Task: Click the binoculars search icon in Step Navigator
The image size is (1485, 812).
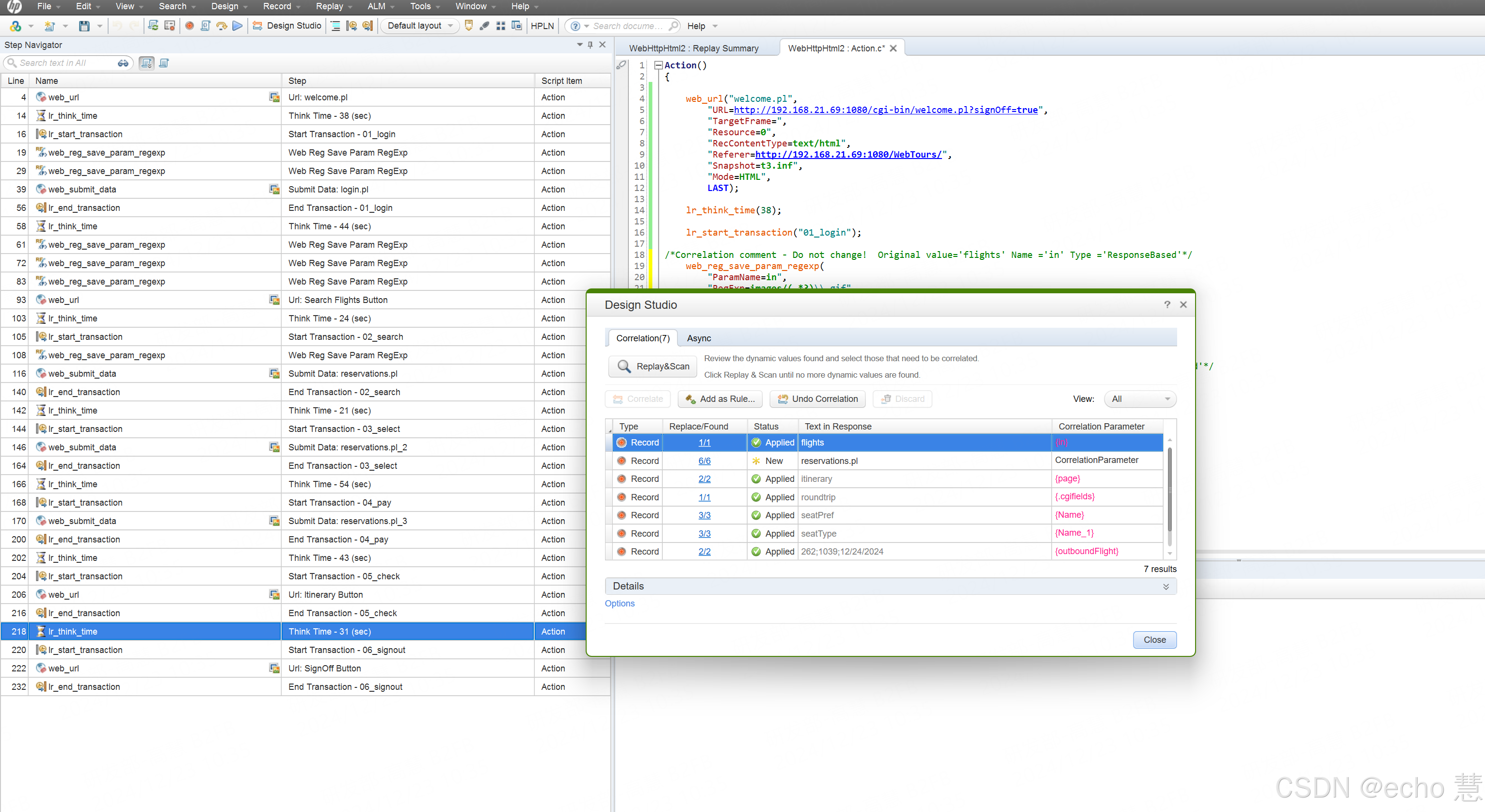Action: pos(123,63)
